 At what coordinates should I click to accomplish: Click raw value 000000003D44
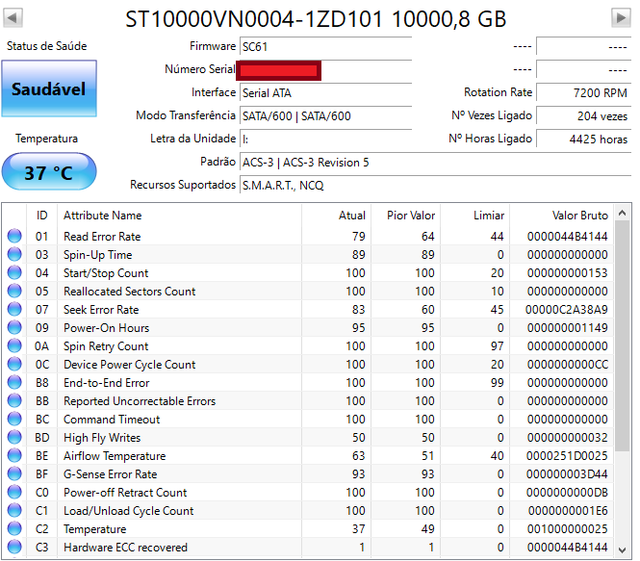(567, 474)
